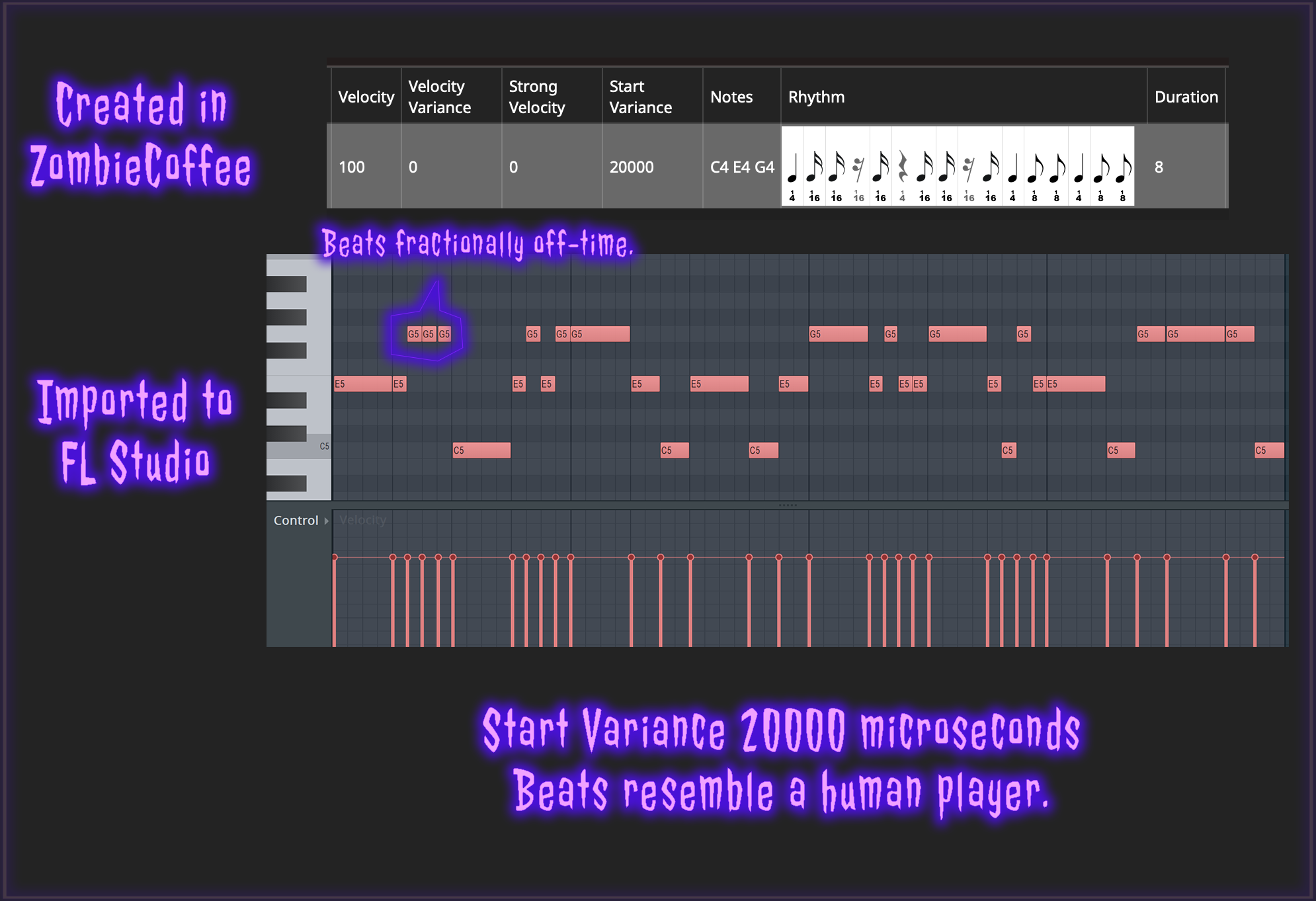Select the first C5 note block
Screen dimensions: 1316x901
click(481, 450)
